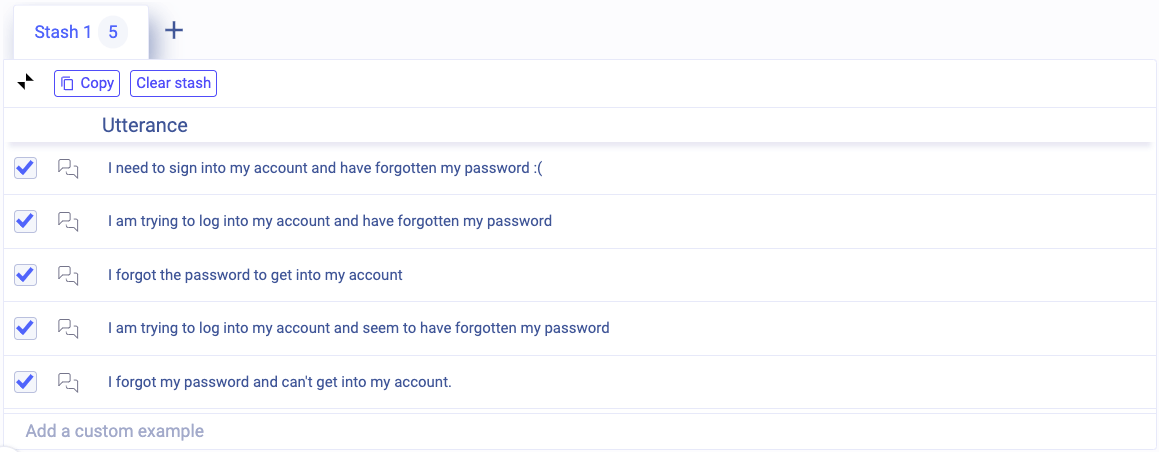This screenshot has width=1159, height=452.
Task: Open conversation icon for 'trying to log into my account and have forgotten'
Action: coord(68,221)
